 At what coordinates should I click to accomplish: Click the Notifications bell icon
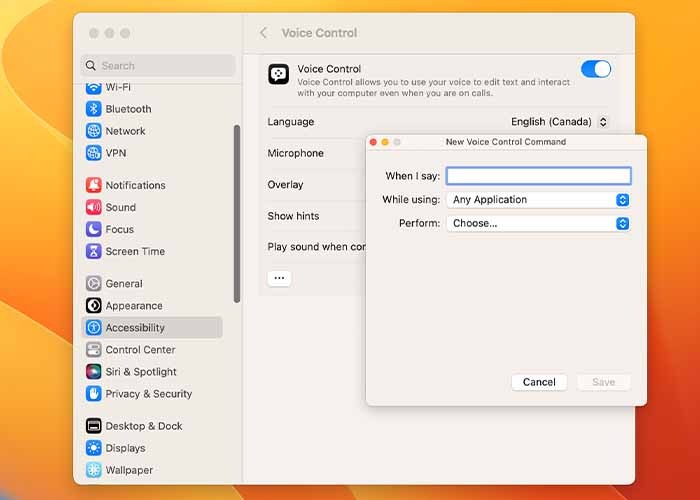click(x=93, y=185)
